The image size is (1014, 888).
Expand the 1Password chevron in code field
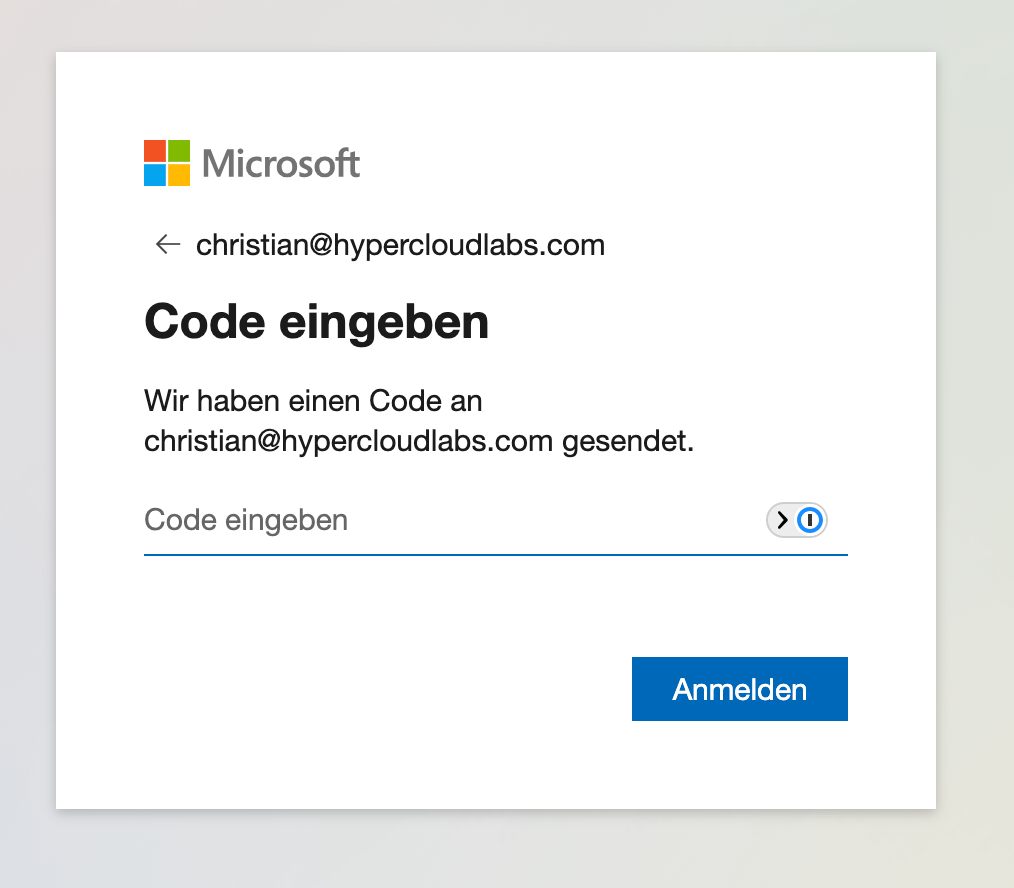[x=783, y=520]
